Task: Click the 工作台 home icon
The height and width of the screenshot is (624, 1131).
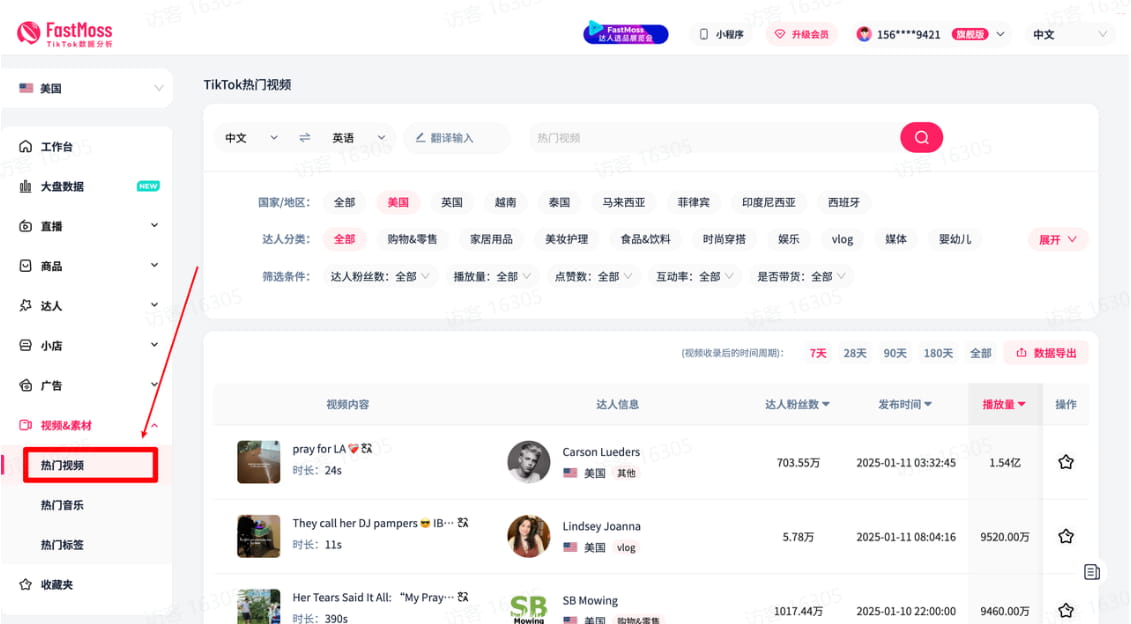Action: (x=25, y=146)
